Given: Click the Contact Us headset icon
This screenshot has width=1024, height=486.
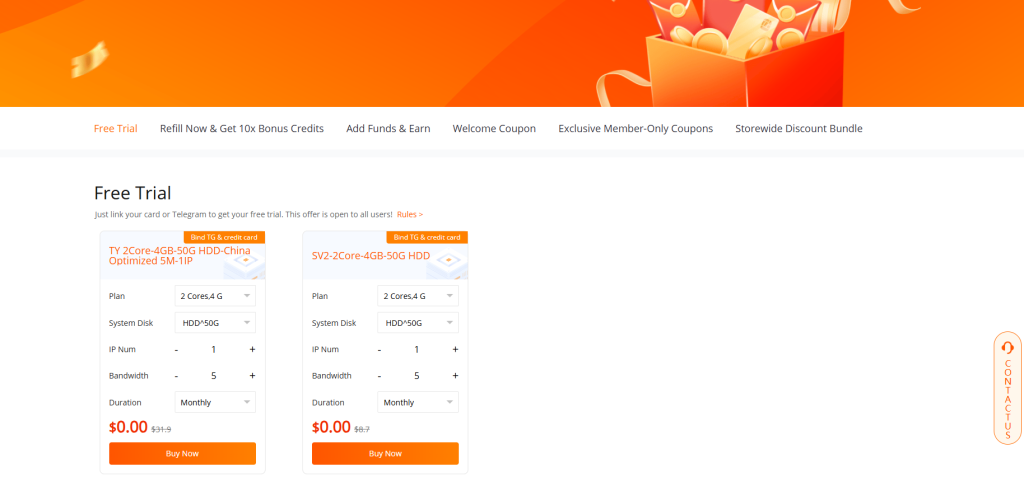Looking at the screenshot, I should [1007, 347].
